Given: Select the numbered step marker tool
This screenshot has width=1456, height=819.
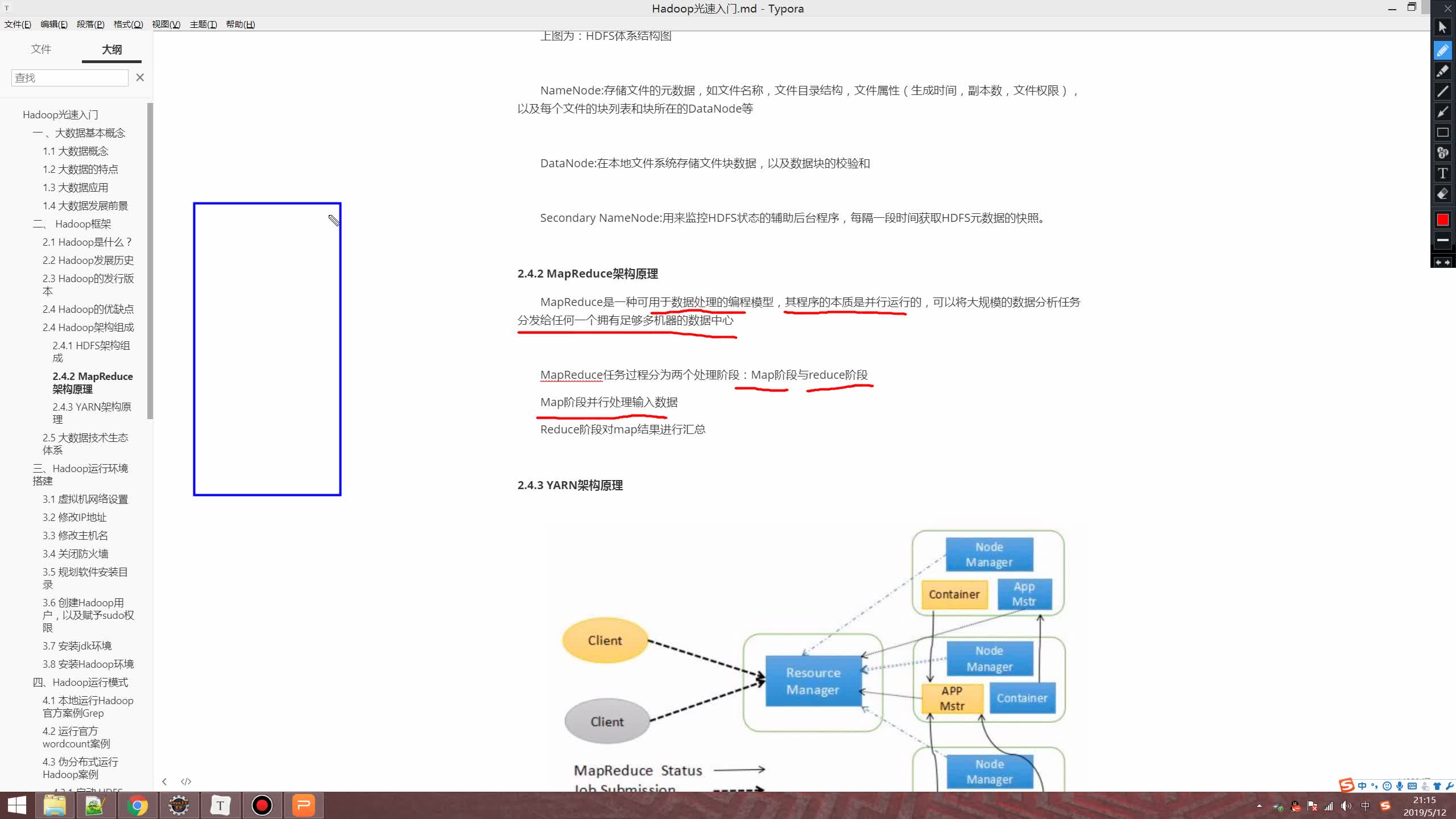Looking at the screenshot, I should pyautogui.click(x=1442, y=153).
